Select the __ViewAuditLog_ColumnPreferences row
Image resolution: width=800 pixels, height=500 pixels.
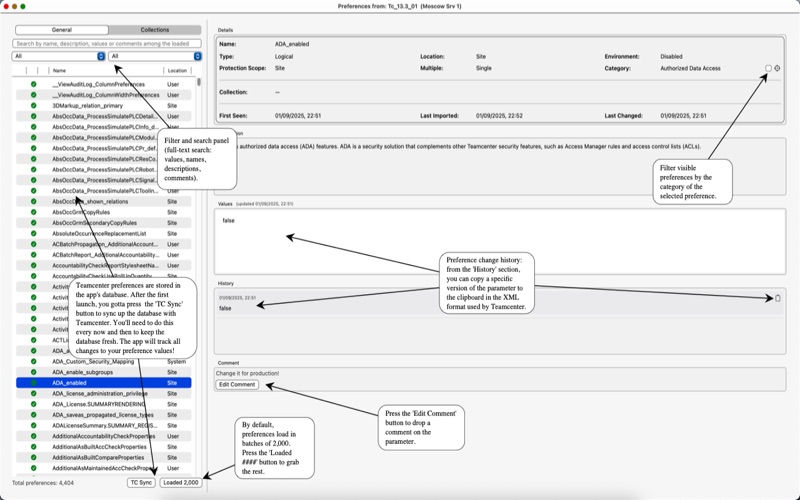pyautogui.click(x=104, y=84)
